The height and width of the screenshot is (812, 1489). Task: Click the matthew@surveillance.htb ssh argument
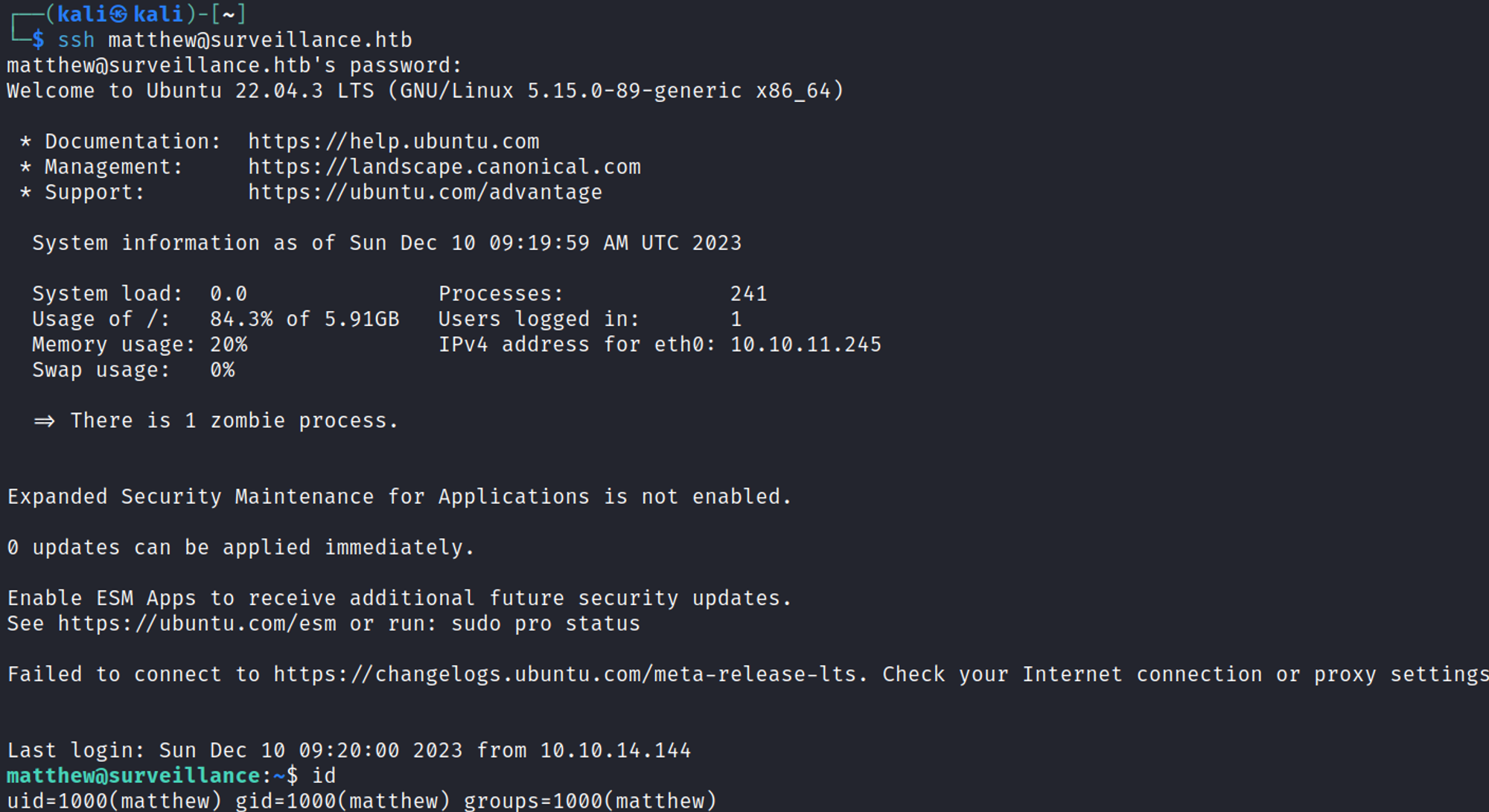click(x=260, y=40)
